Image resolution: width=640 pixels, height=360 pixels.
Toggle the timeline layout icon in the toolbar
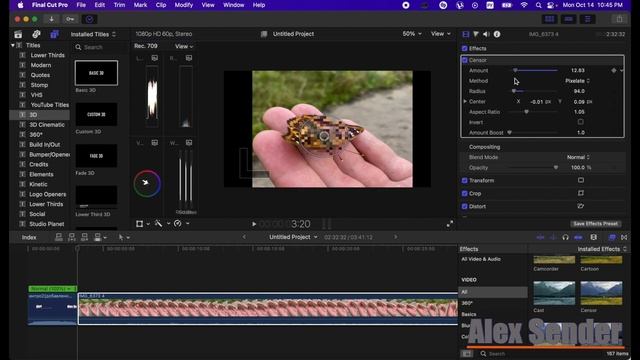click(x=568, y=19)
